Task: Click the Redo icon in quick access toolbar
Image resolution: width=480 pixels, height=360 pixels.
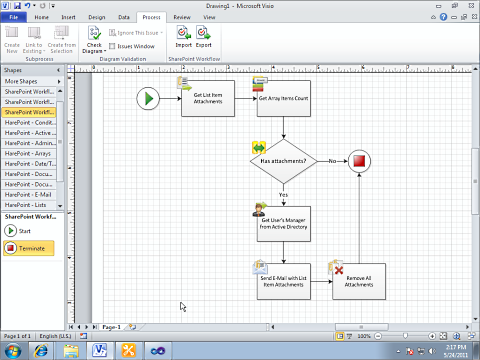Action: click(42, 6)
